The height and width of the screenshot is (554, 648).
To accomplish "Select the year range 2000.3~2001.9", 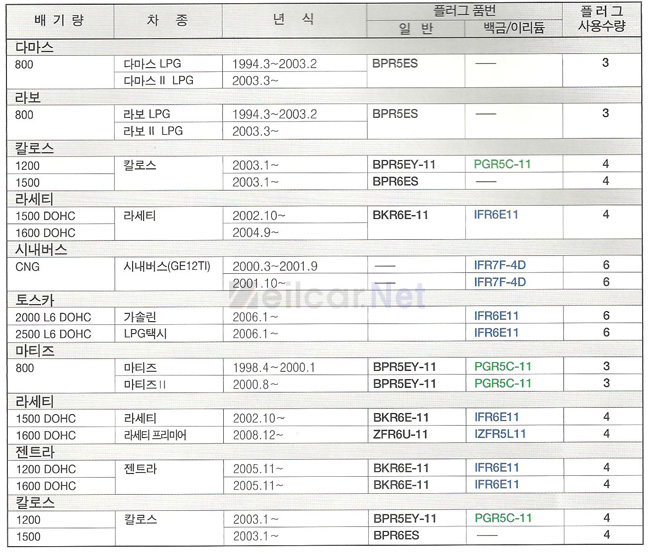I will 275,266.
